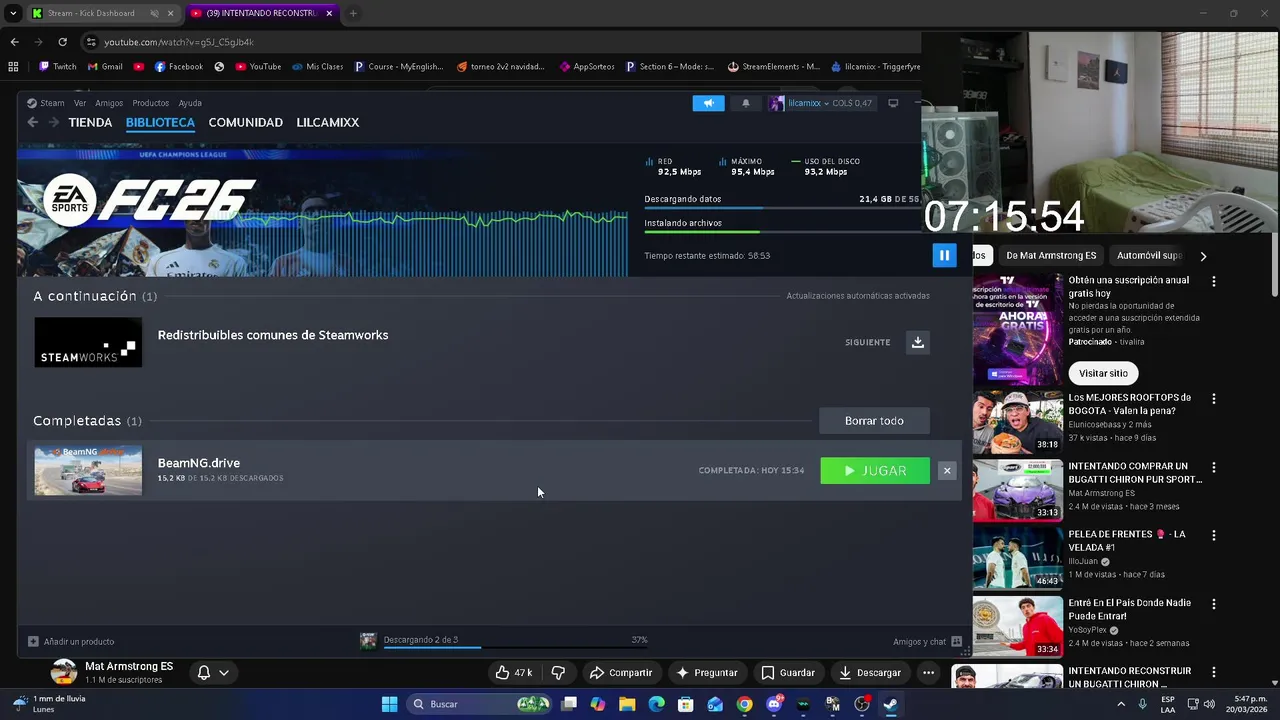Image resolution: width=1280 pixels, height=720 pixels.
Task: Open BIBLIOTECA tab in Steam
Action: tap(160, 122)
